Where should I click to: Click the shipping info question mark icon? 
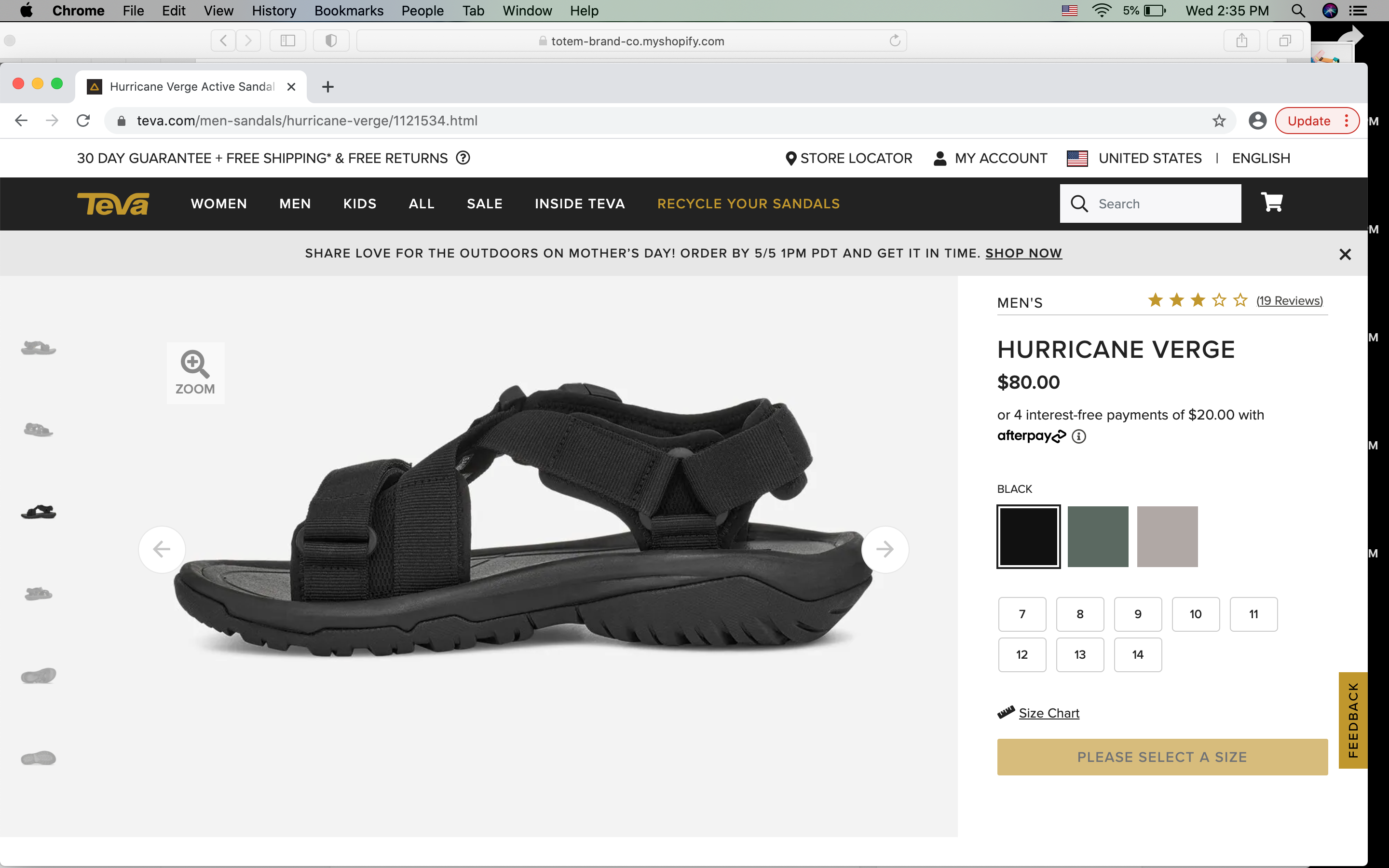pyautogui.click(x=463, y=158)
